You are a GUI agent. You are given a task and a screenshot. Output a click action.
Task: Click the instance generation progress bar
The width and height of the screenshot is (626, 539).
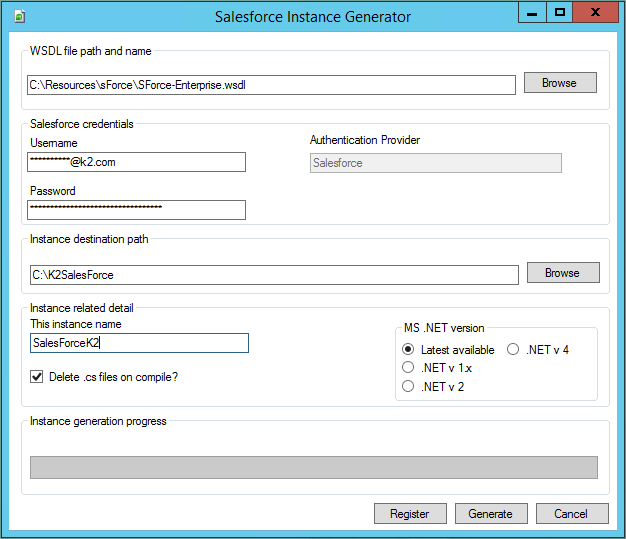pos(314,467)
